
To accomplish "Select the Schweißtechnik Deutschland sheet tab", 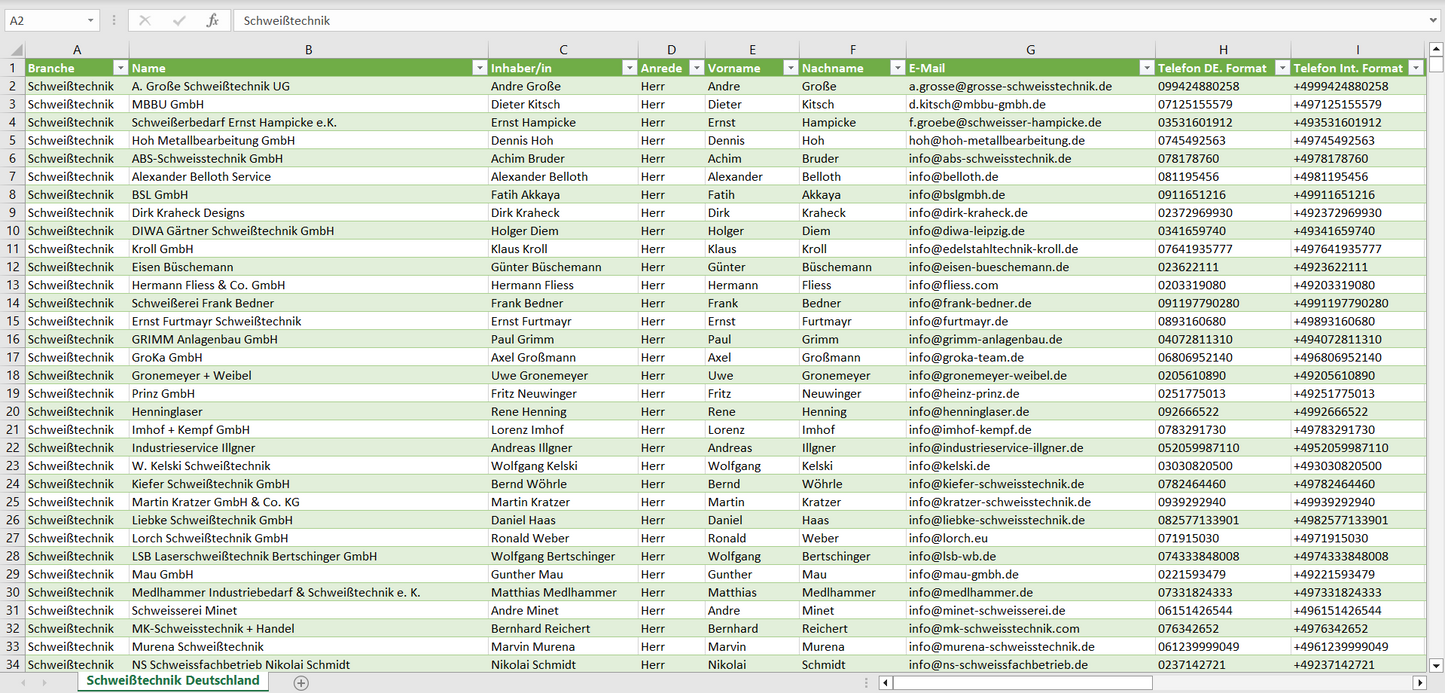I will (x=172, y=681).
